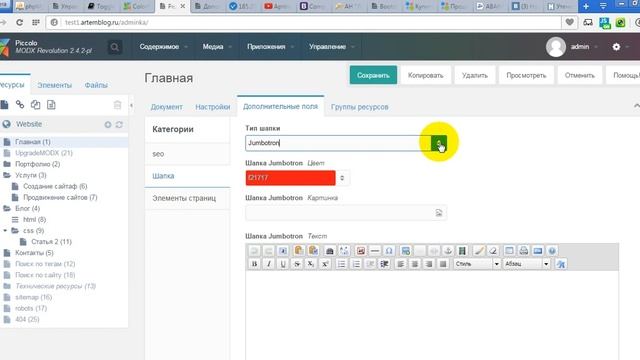Insert an anchor in the editor
640x360 pixels.
(x=448, y=251)
